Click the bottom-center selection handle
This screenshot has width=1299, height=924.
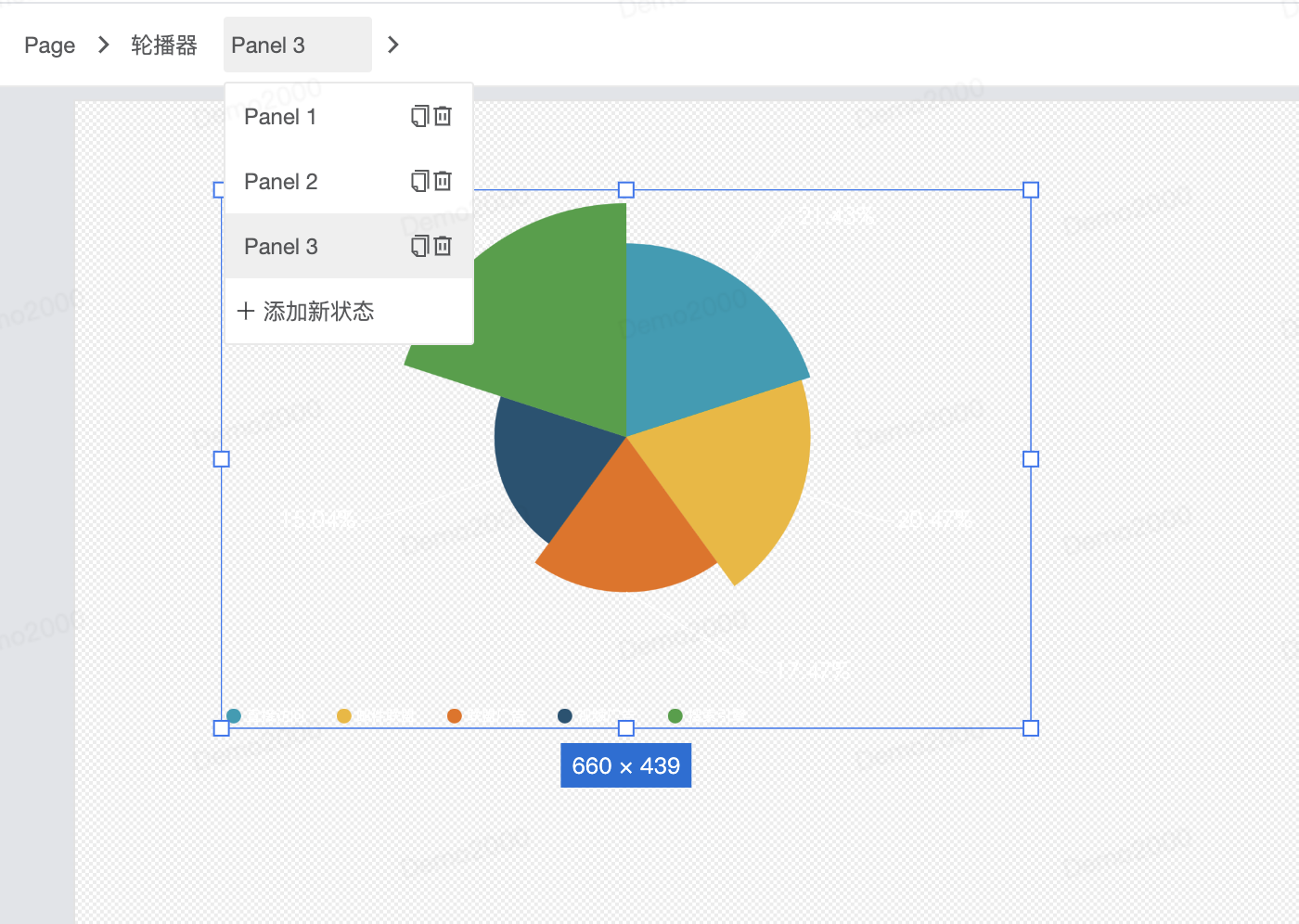[x=626, y=728]
